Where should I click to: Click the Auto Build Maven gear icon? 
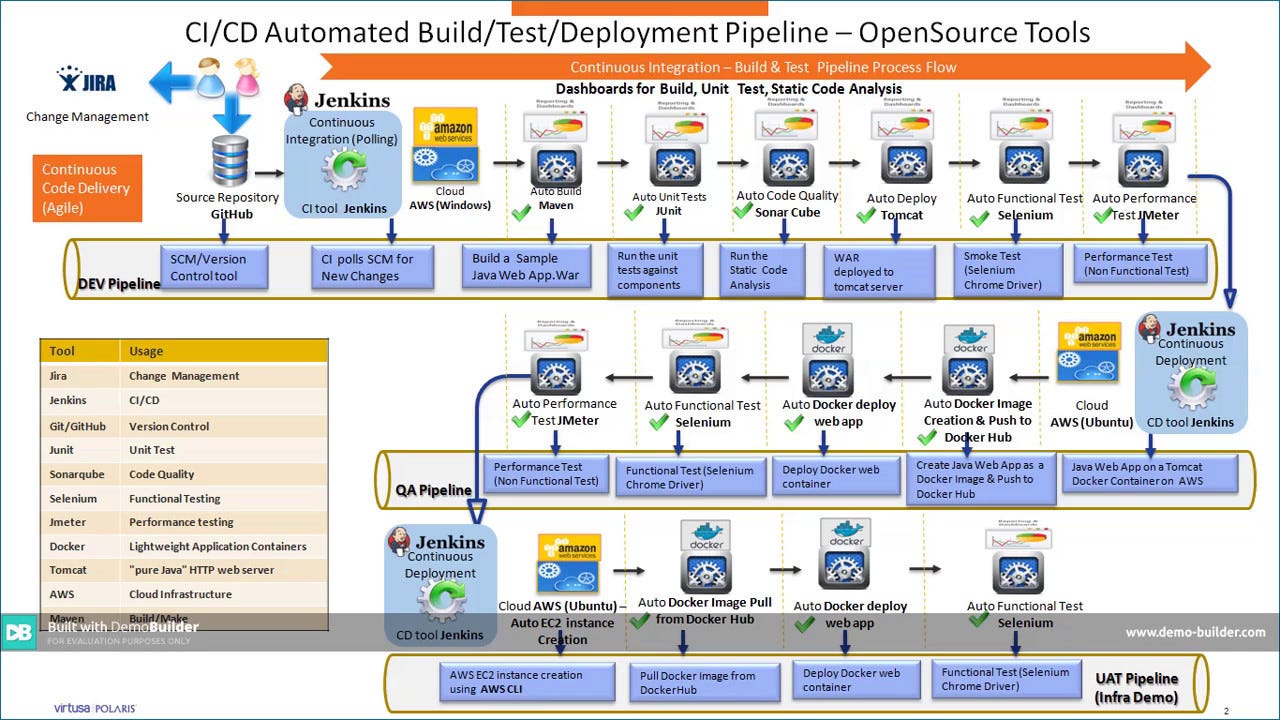click(555, 164)
